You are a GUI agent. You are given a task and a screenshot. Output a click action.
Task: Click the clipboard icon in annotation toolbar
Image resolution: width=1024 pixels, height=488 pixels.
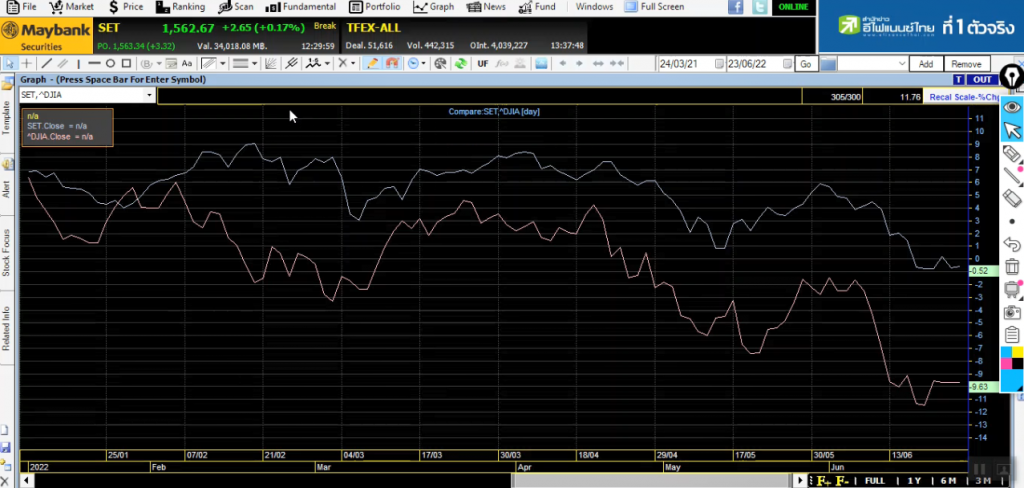1012,335
